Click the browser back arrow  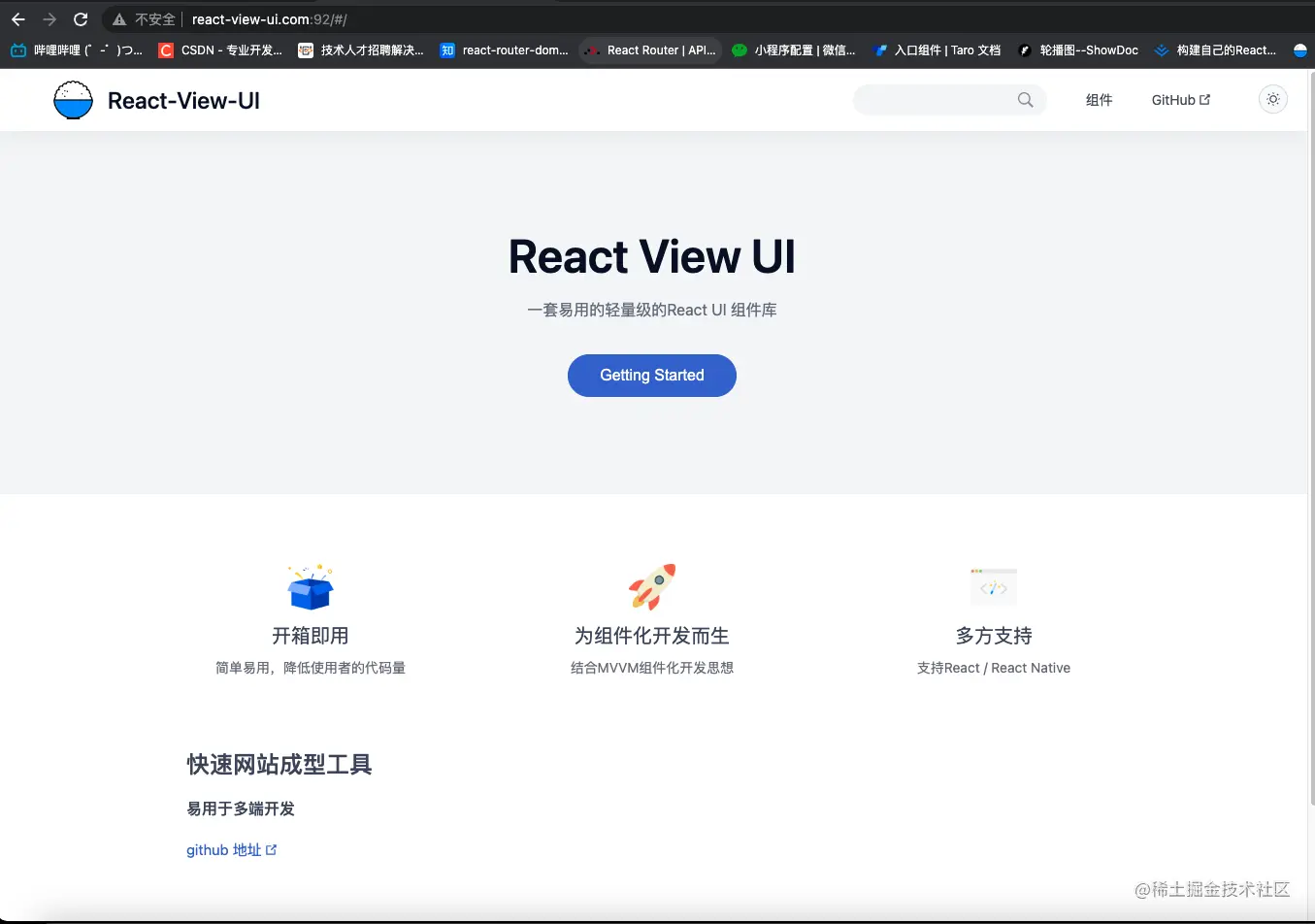(x=18, y=19)
